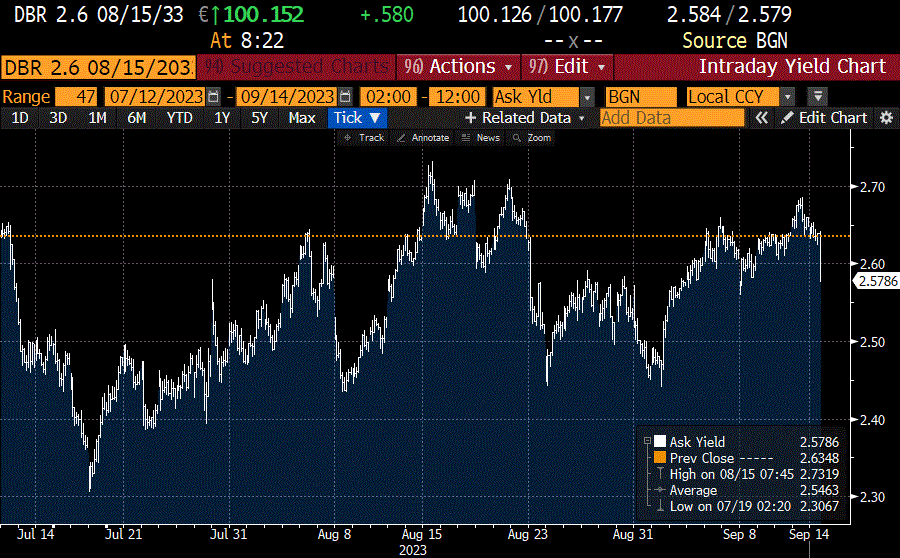Screen dimensions: 900x558
Task: Activate the Annotate tool
Action: click(423, 138)
